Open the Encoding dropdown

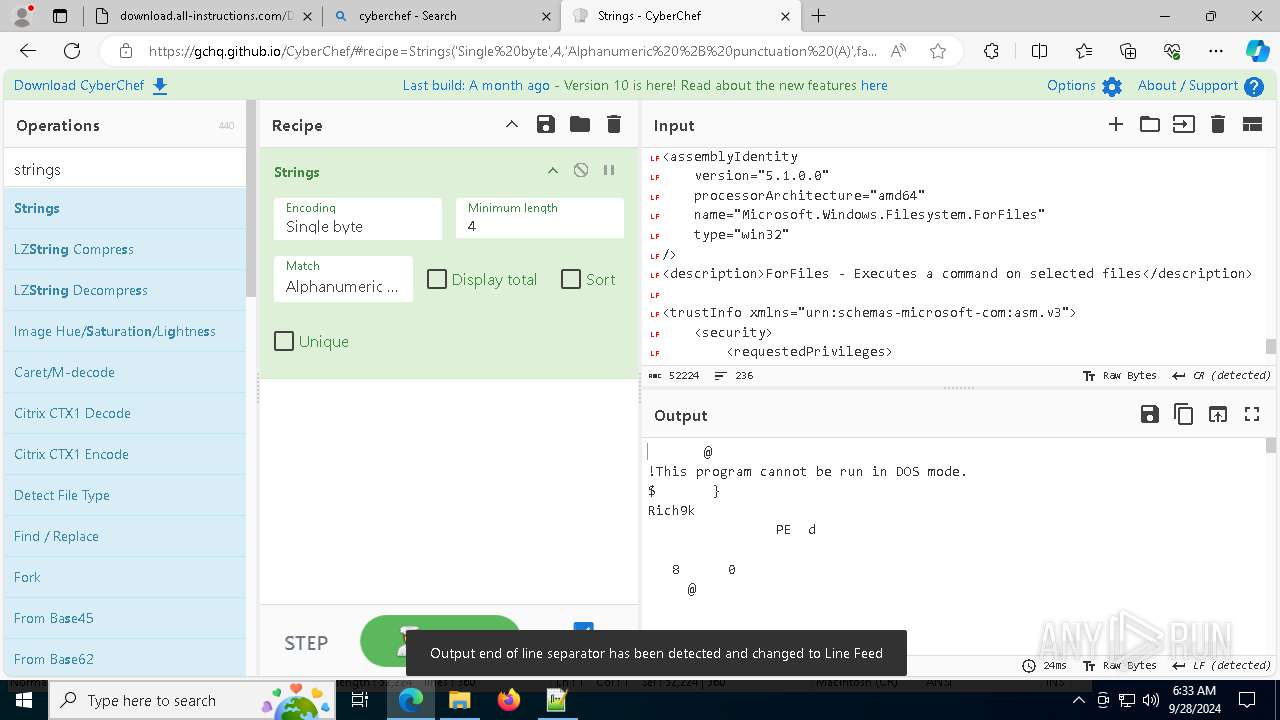[358, 219]
